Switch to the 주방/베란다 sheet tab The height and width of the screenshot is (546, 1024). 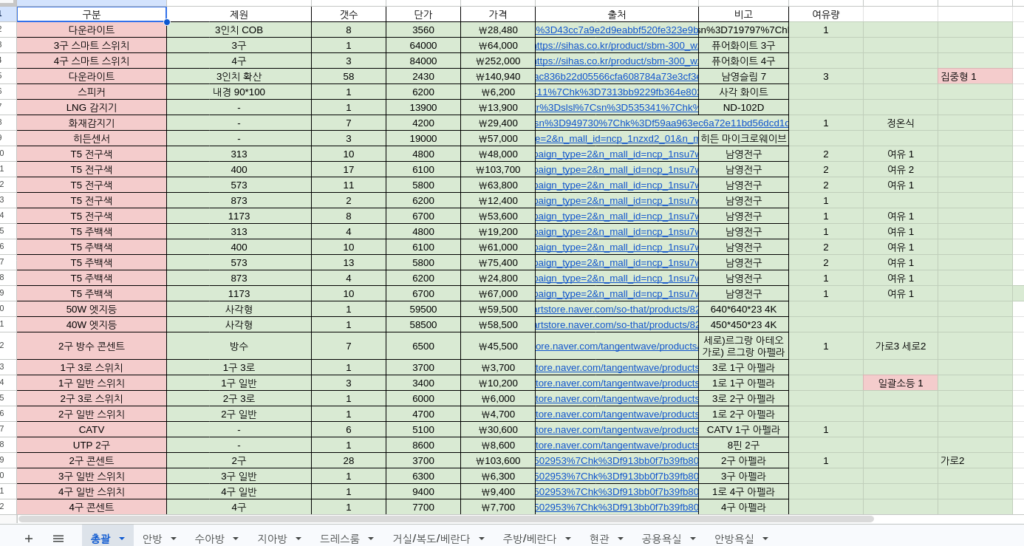pos(530,539)
